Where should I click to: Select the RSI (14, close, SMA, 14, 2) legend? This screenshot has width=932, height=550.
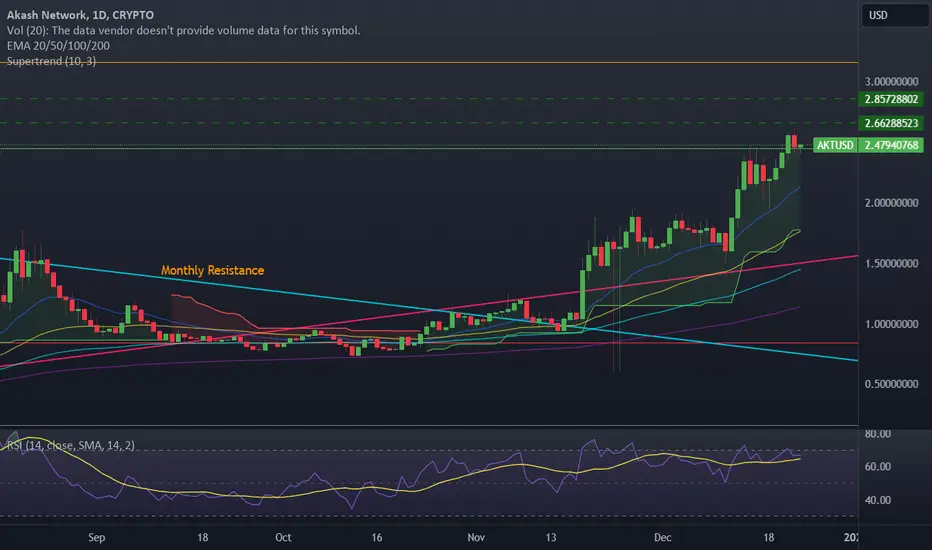(x=71, y=445)
